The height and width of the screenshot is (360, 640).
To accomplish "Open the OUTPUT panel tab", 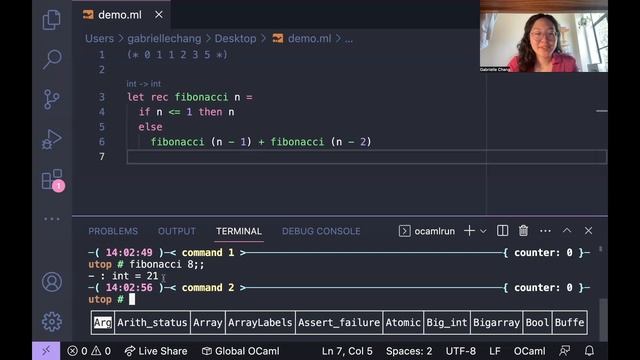I will (177, 231).
